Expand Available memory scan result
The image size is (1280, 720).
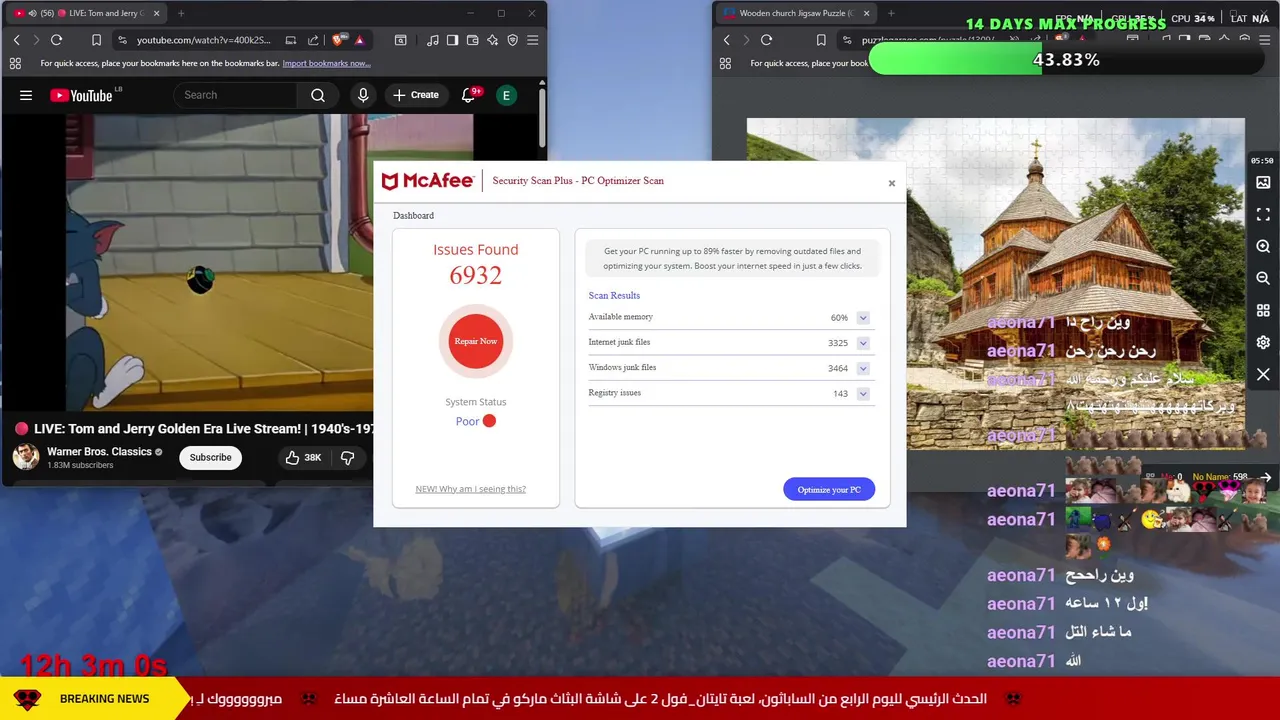pyautogui.click(x=863, y=318)
